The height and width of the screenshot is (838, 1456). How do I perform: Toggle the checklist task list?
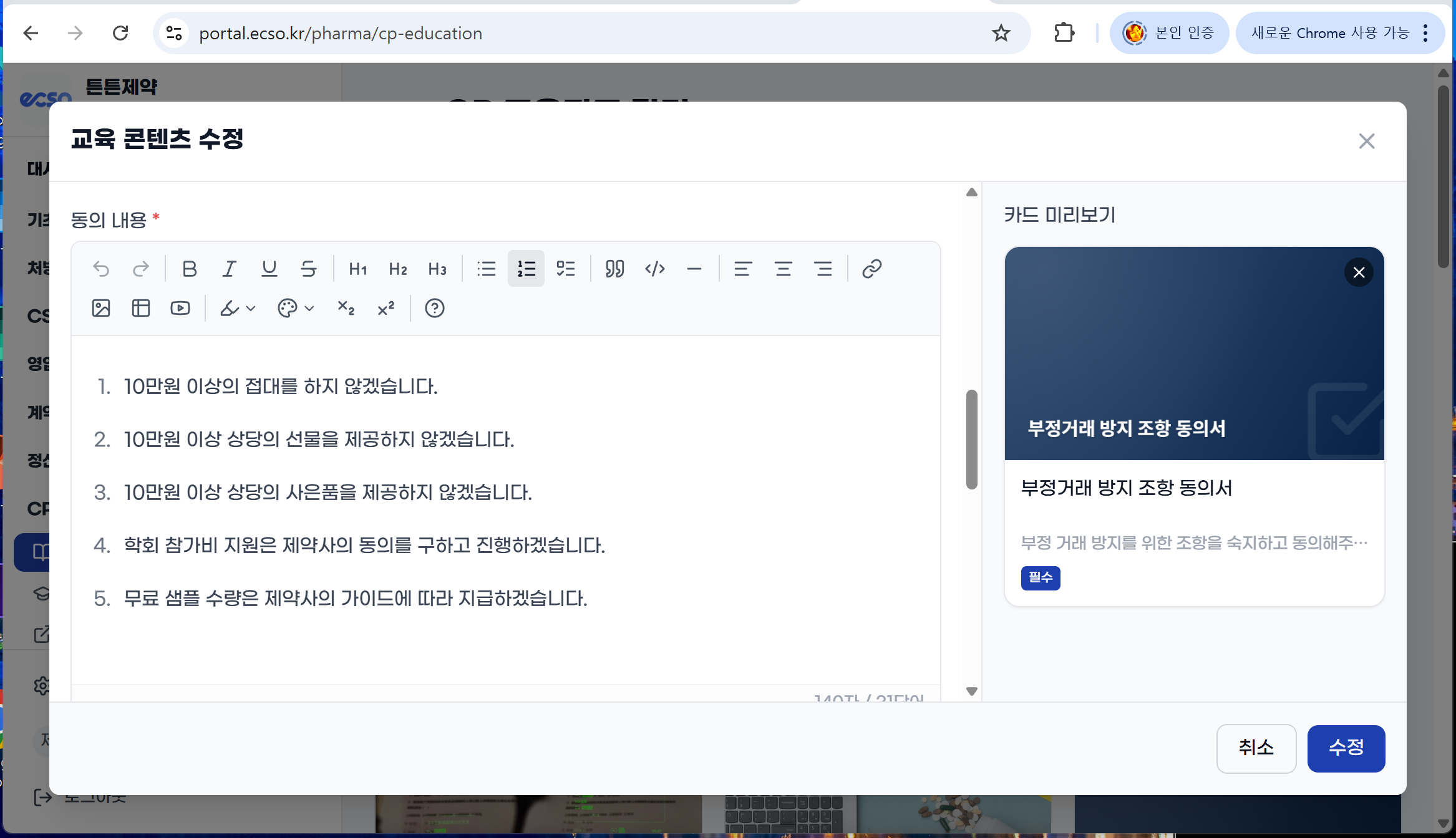566,269
